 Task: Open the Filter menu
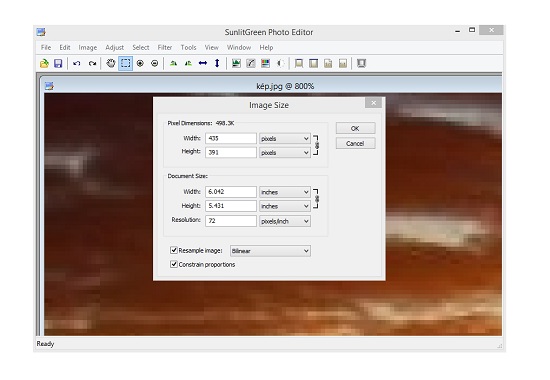[165, 47]
